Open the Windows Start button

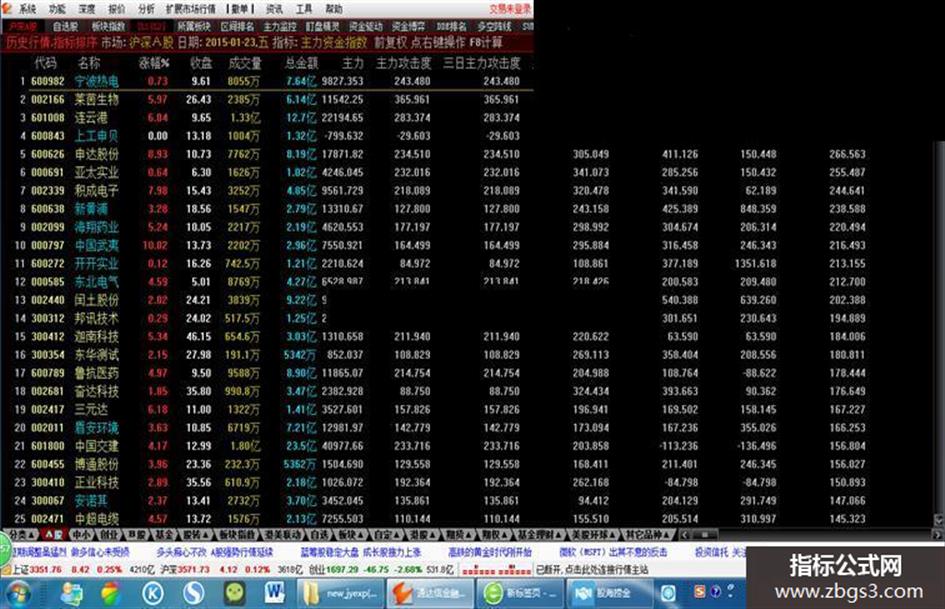click(x=18, y=594)
